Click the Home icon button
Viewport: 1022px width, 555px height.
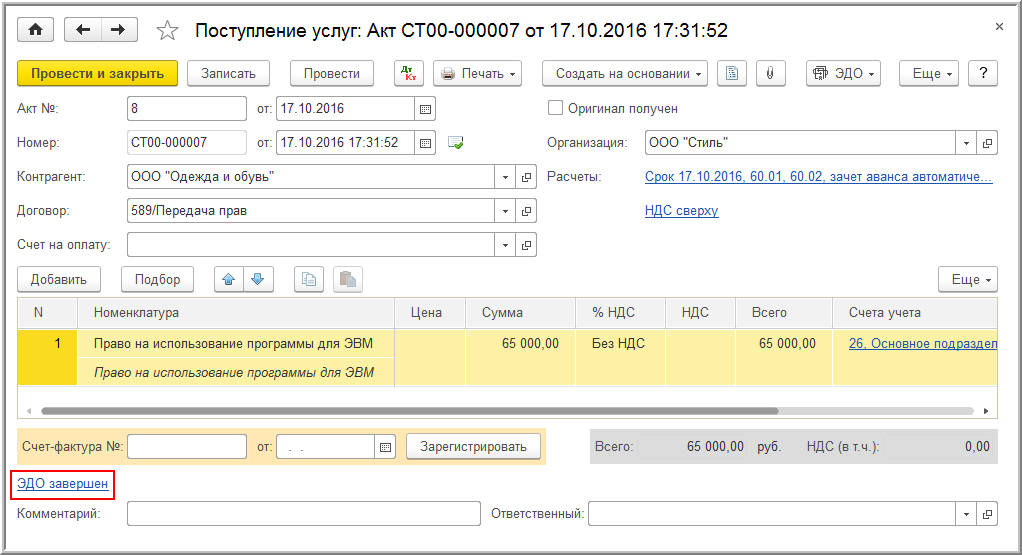(x=36, y=31)
